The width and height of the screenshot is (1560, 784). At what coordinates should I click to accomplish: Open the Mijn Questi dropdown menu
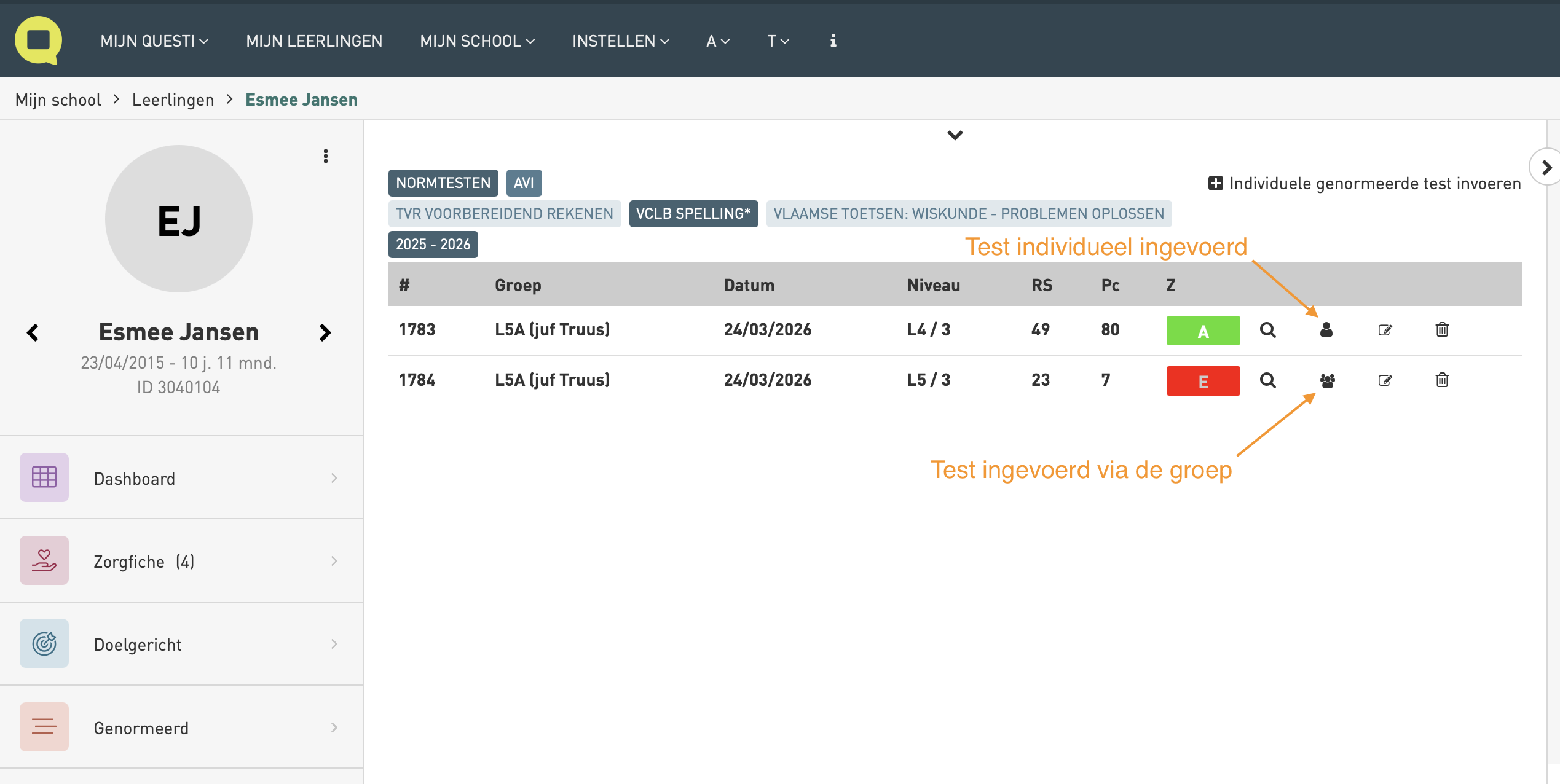(x=154, y=41)
